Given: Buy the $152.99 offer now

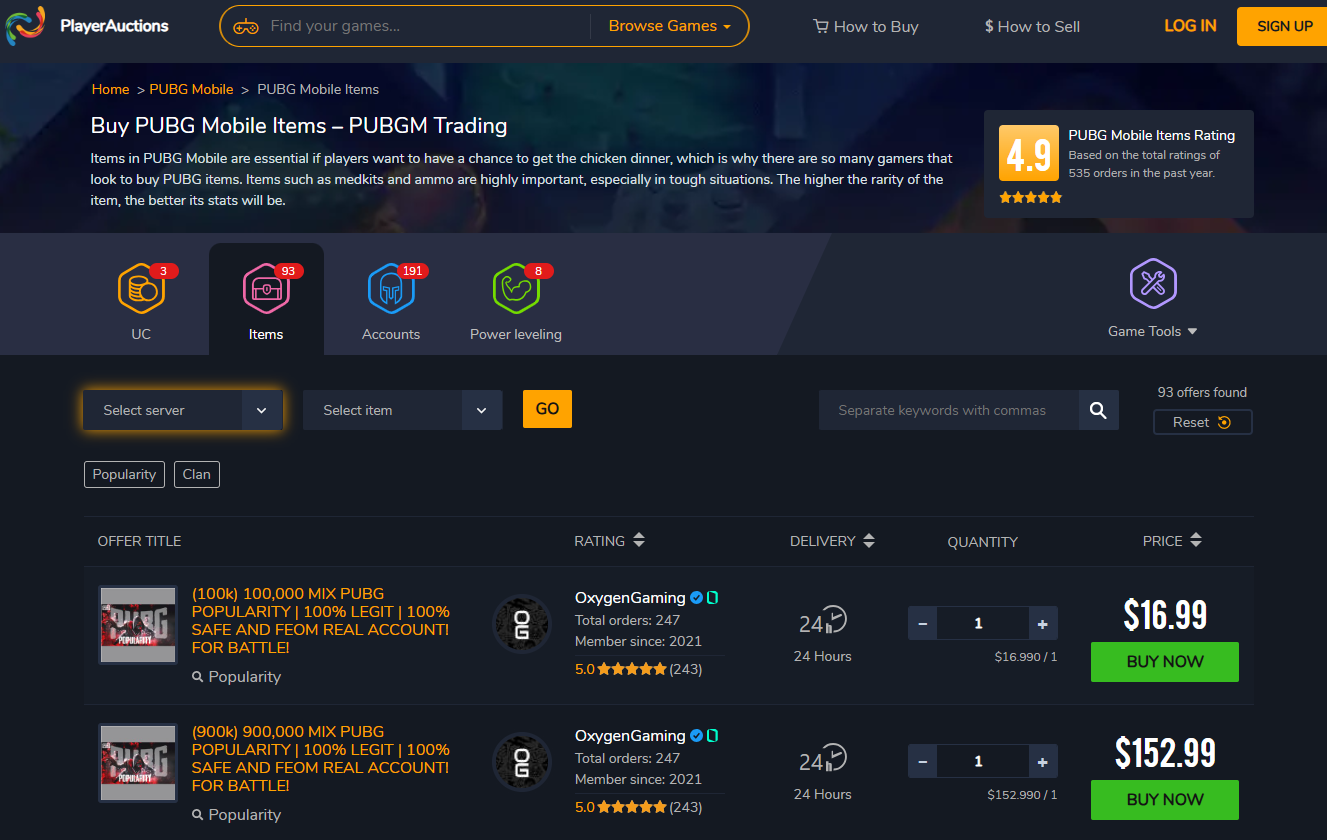Looking at the screenshot, I should (x=1165, y=800).
